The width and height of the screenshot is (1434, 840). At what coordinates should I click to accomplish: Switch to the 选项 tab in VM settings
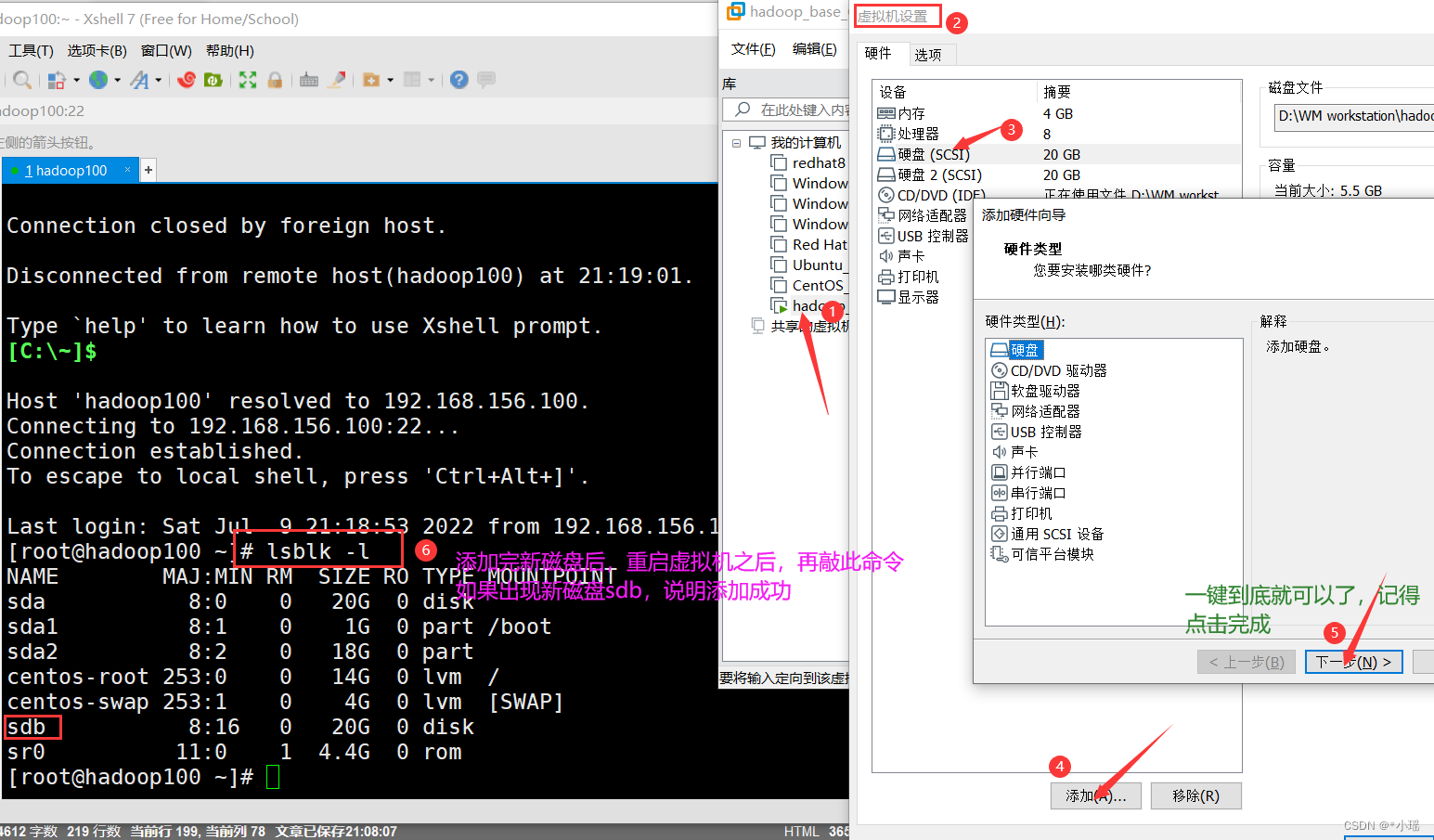click(928, 55)
